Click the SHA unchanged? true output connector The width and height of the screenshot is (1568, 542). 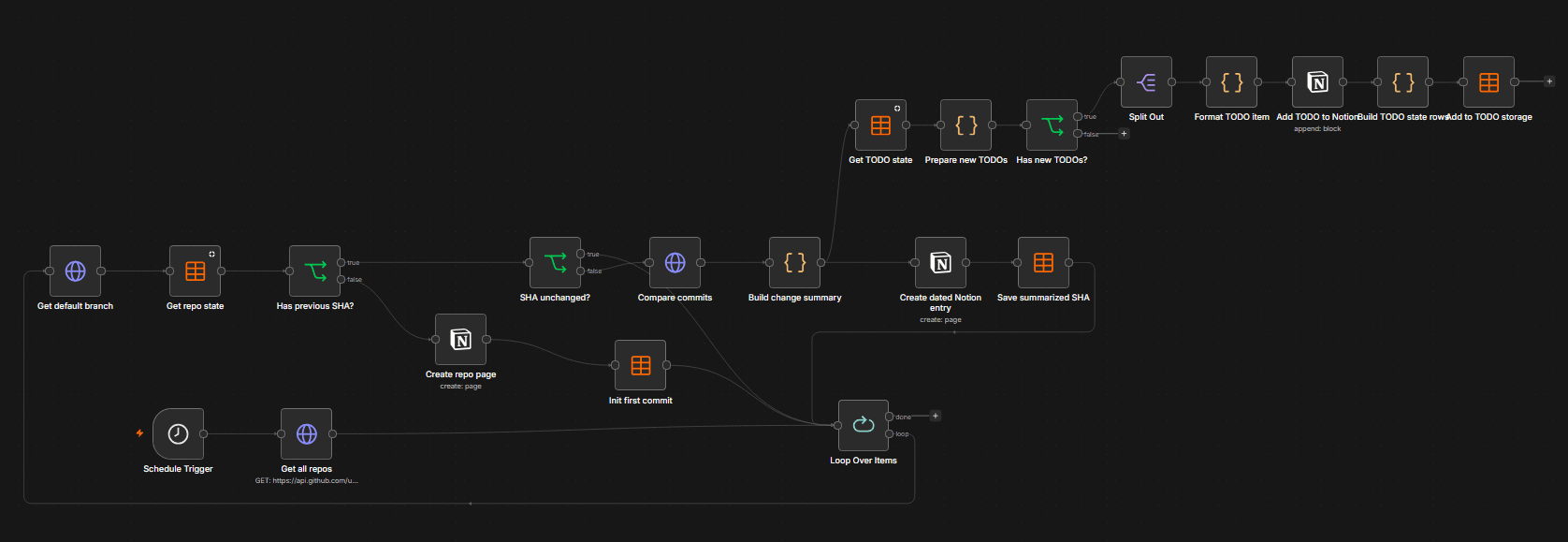tap(581, 254)
